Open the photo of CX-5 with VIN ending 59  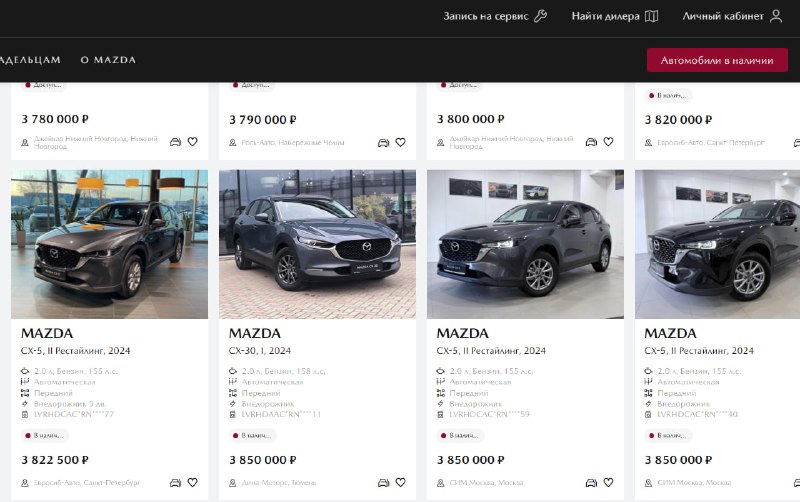(x=525, y=244)
